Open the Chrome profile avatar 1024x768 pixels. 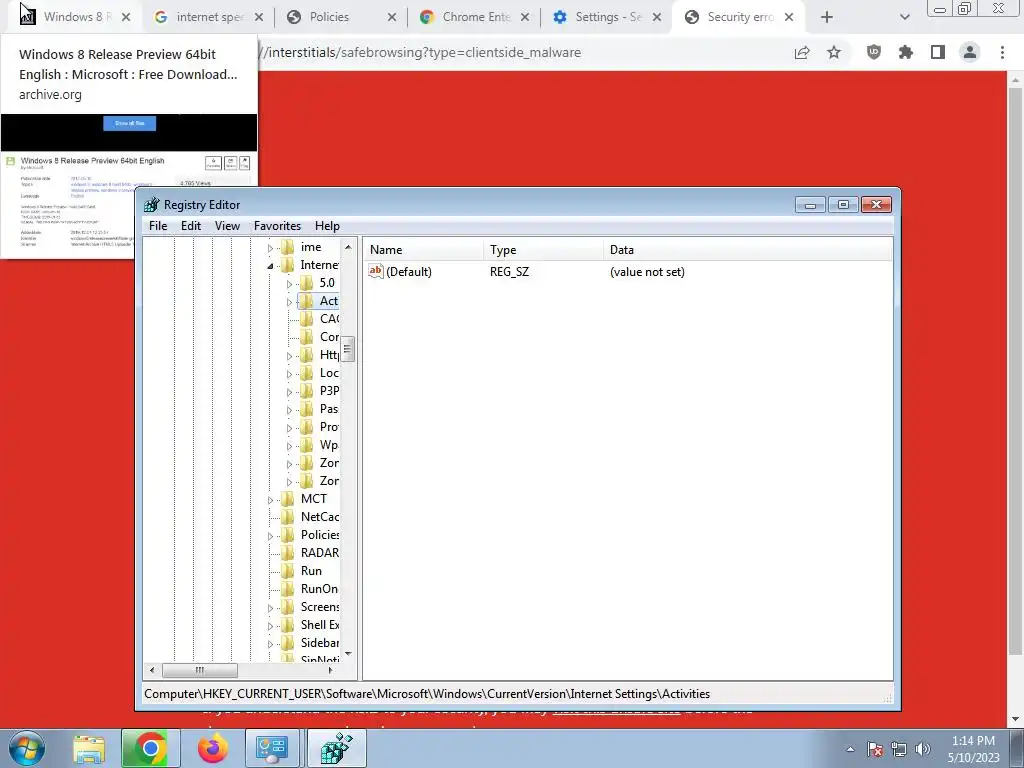click(x=970, y=52)
